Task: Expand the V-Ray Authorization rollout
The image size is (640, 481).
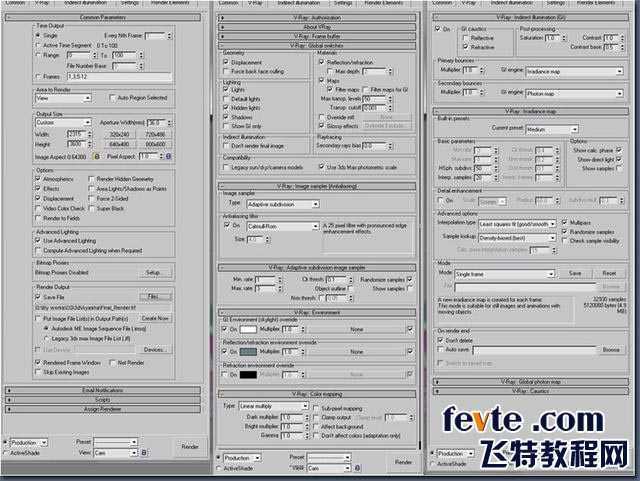Action: 317,18
